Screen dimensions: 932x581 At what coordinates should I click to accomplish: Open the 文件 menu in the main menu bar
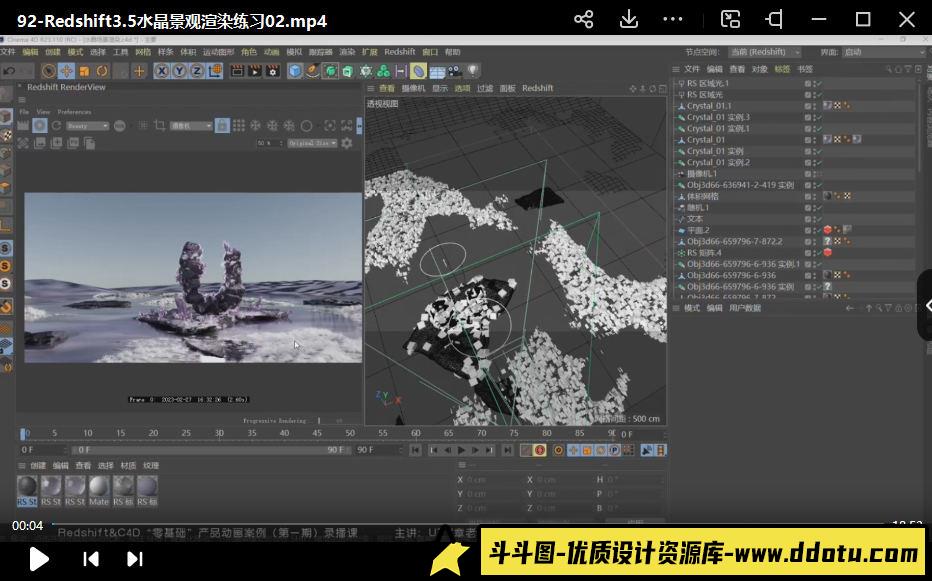(8, 52)
